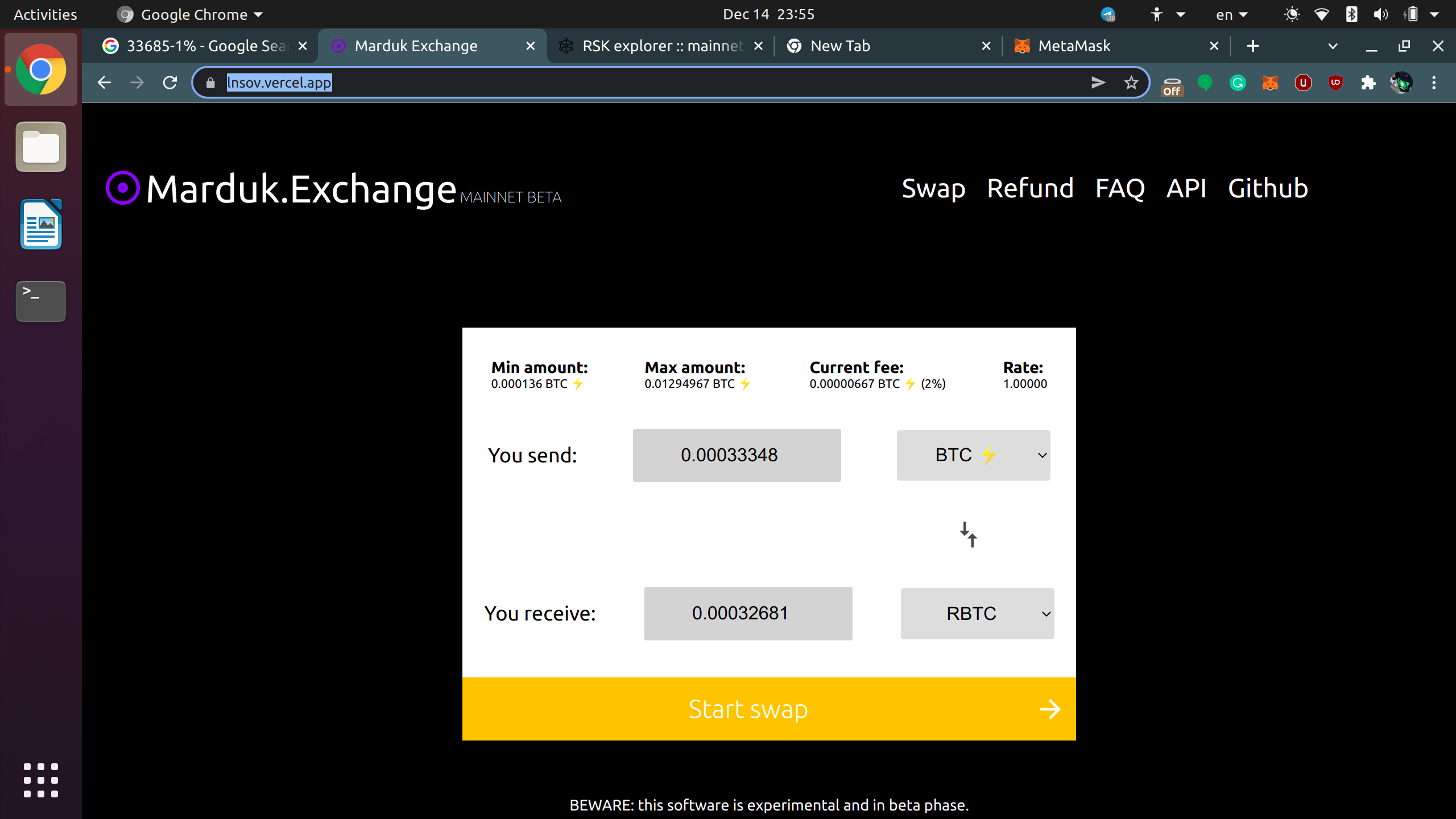This screenshot has width=1456, height=819.
Task: Open the red shield U extension icon
Action: [1303, 83]
